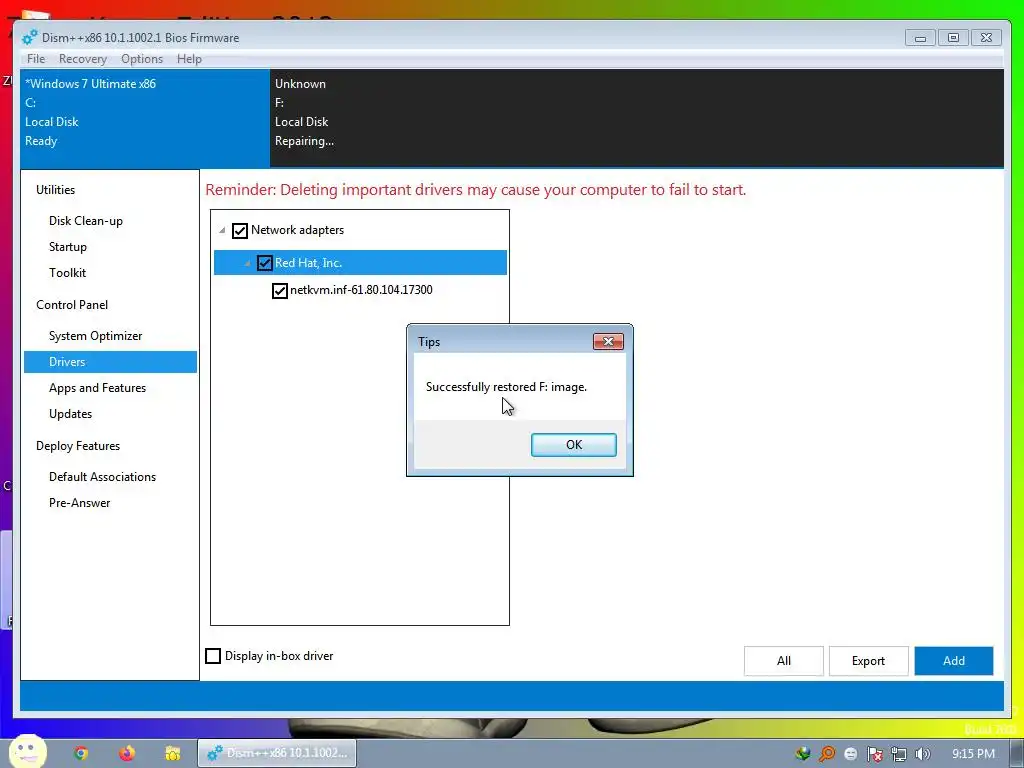Open the Updates section
Image resolution: width=1024 pixels, height=768 pixels.
(71, 414)
